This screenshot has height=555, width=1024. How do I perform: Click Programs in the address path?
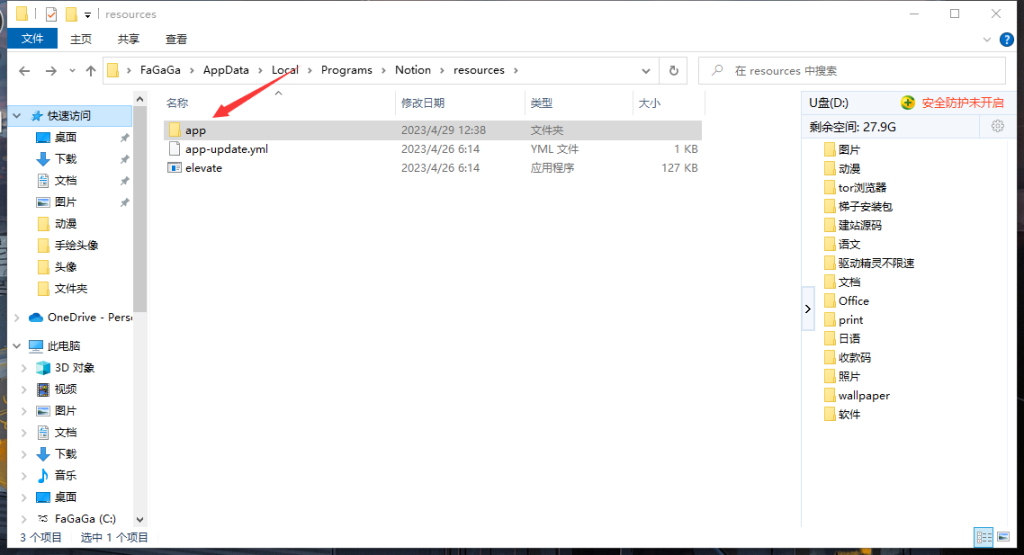[x=346, y=70]
